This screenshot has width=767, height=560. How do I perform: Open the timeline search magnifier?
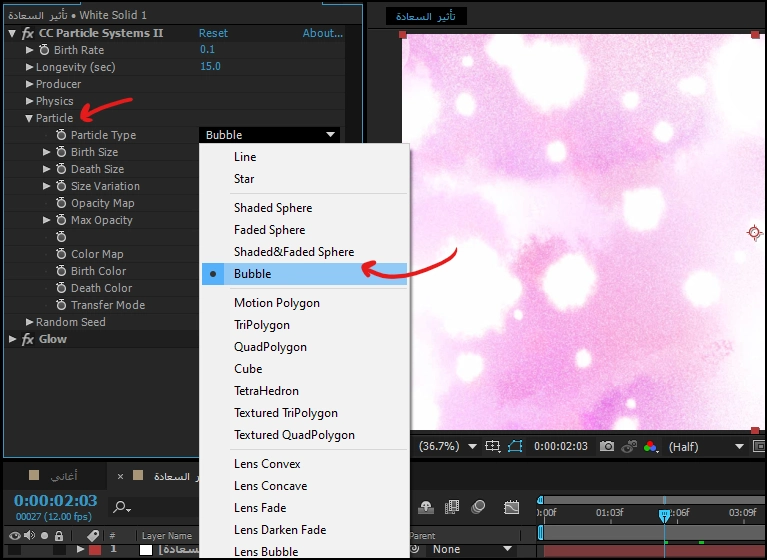click(121, 507)
